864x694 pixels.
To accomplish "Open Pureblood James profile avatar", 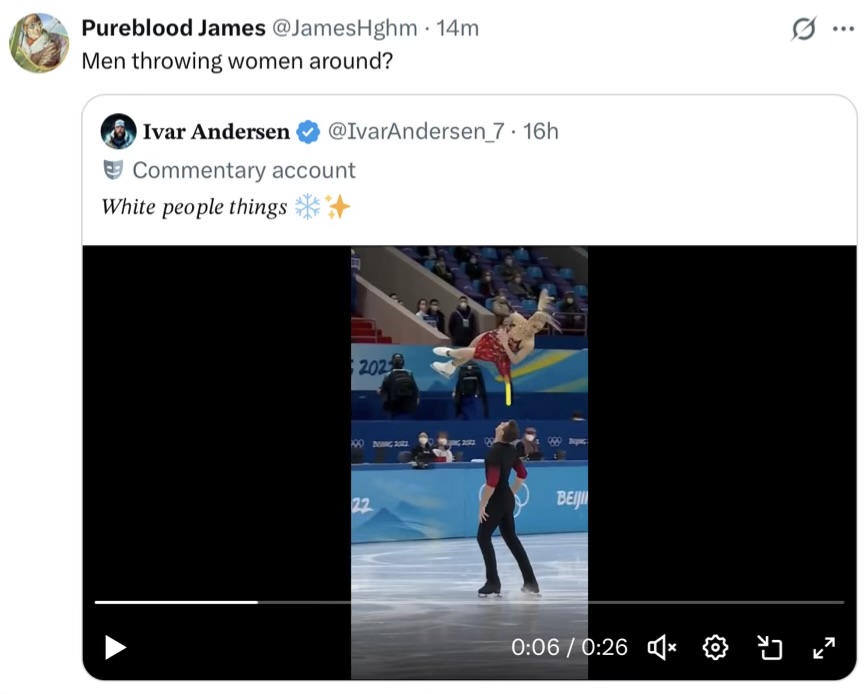I will 39,43.
